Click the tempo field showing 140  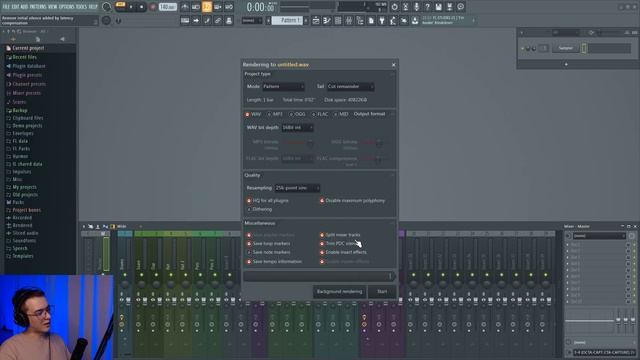(167, 7)
